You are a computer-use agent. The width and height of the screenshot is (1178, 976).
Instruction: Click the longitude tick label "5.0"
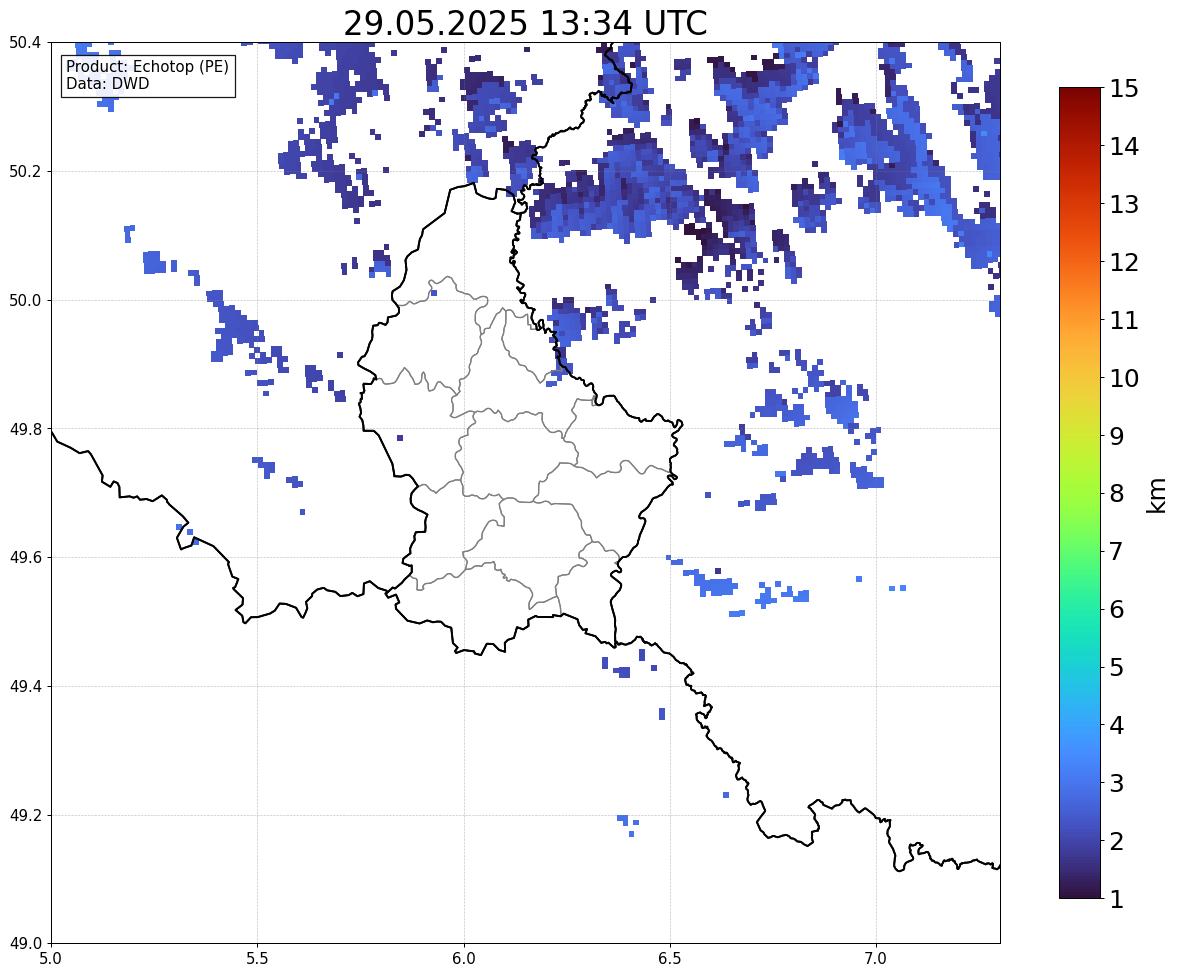pos(51,959)
